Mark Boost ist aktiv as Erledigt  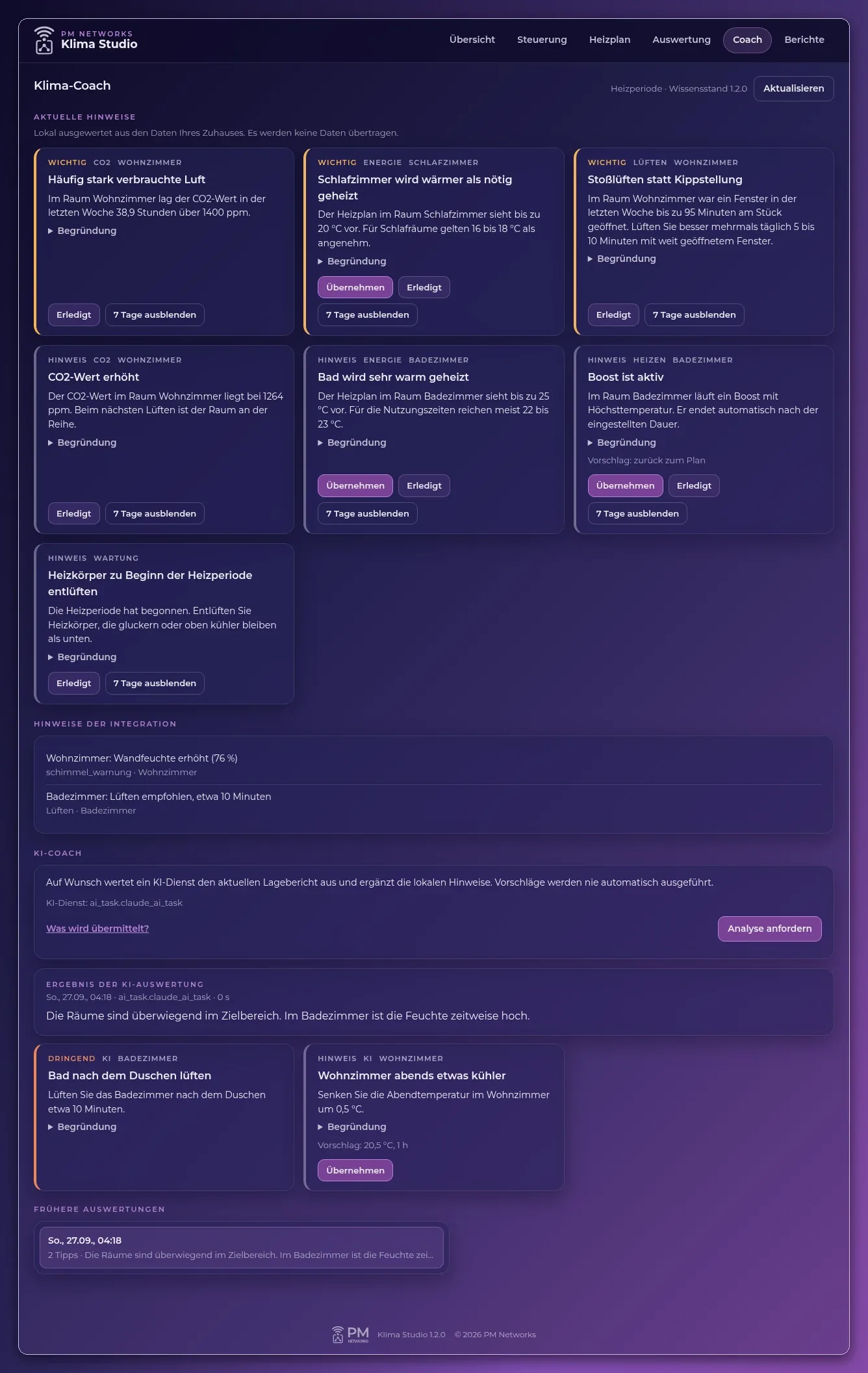[694, 485]
